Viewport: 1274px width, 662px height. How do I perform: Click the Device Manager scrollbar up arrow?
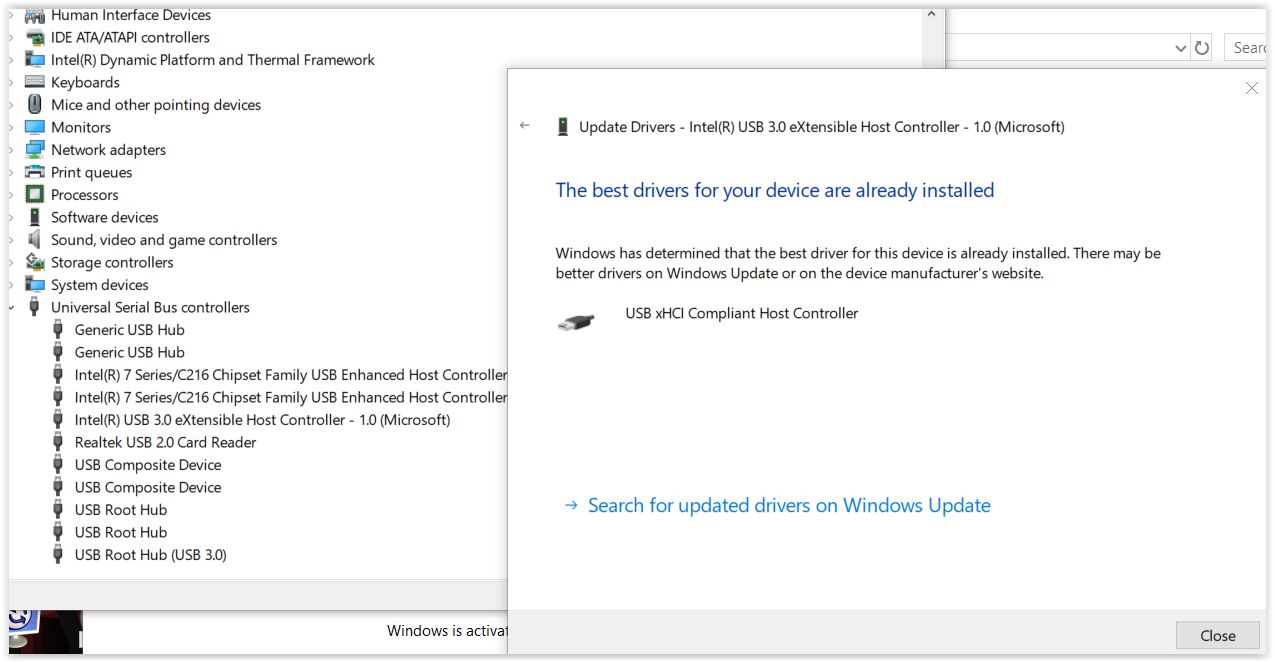point(932,16)
